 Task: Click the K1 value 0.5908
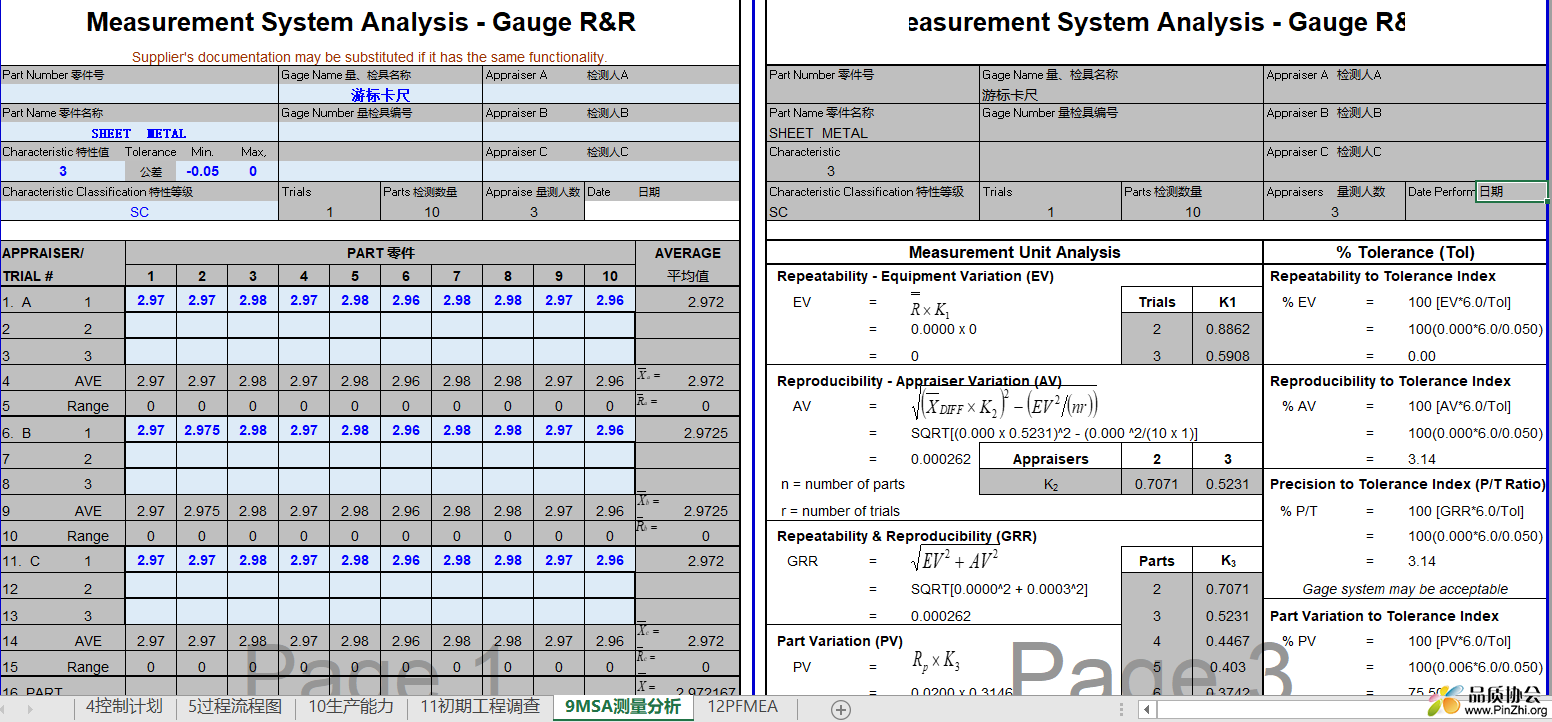(1227, 355)
